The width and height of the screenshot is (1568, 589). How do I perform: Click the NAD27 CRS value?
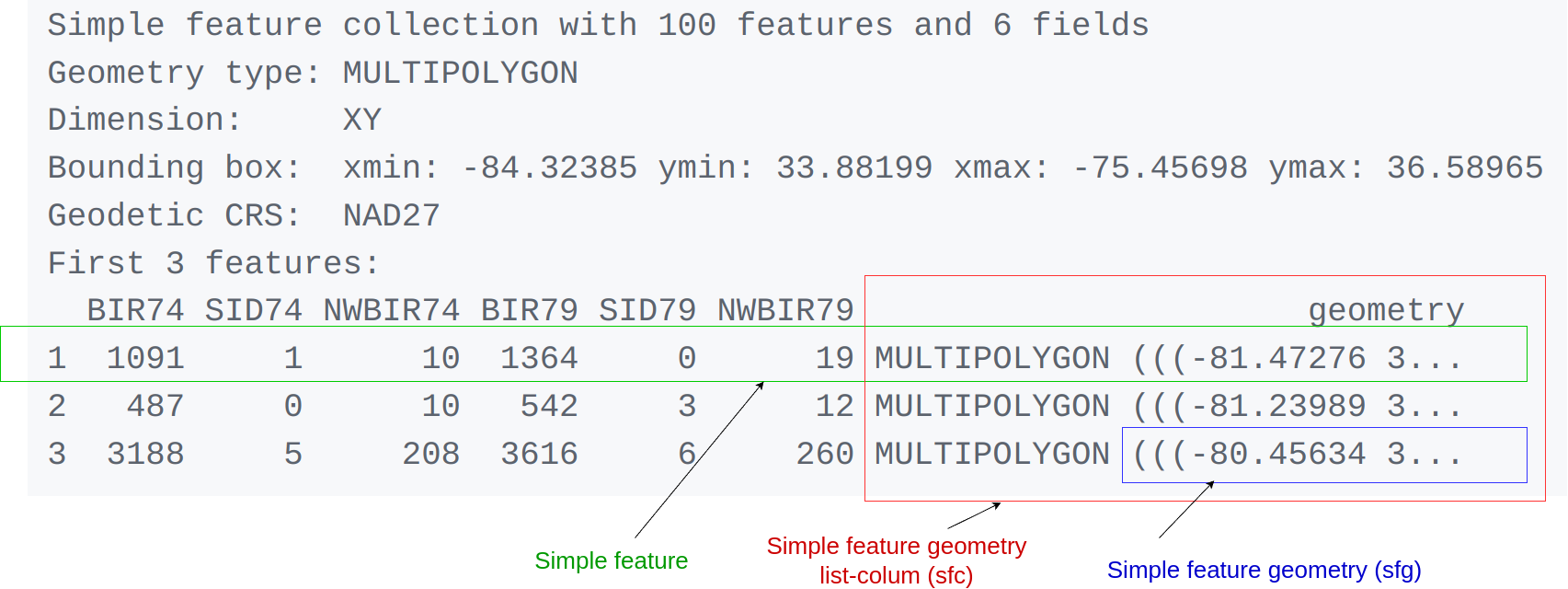point(391,215)
